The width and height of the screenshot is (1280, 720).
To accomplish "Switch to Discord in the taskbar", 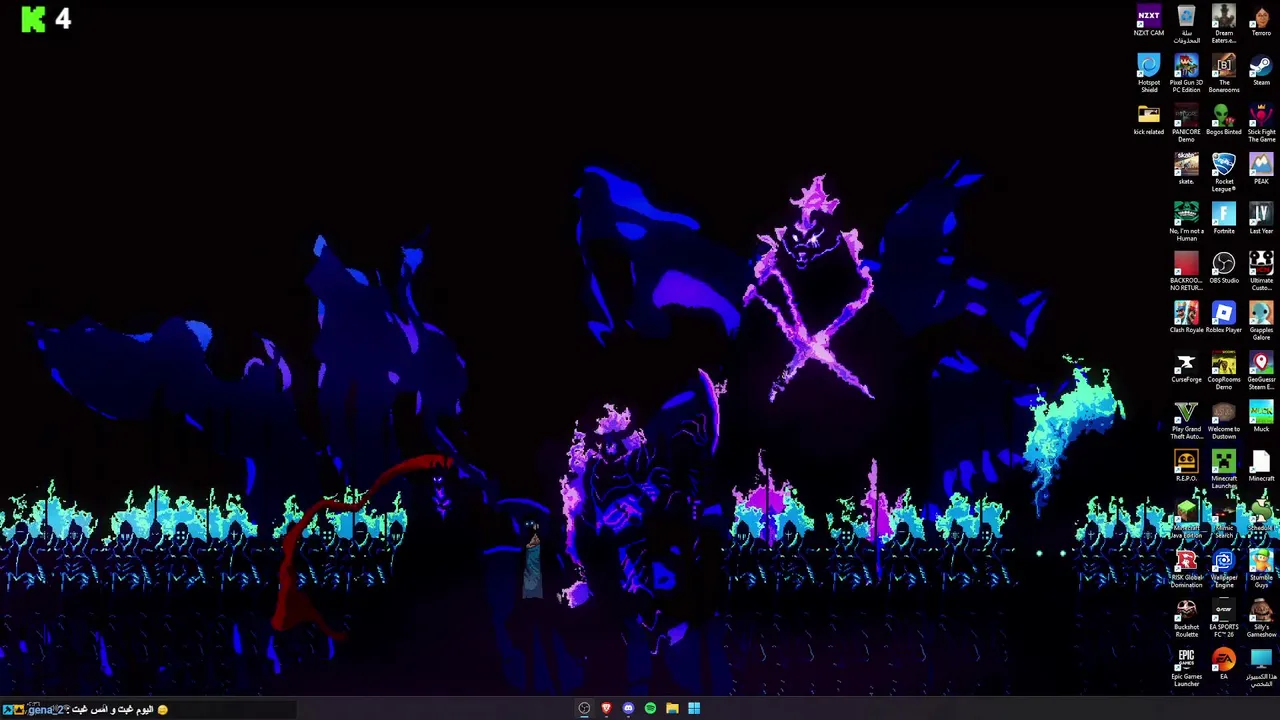I will pos(628,709).
